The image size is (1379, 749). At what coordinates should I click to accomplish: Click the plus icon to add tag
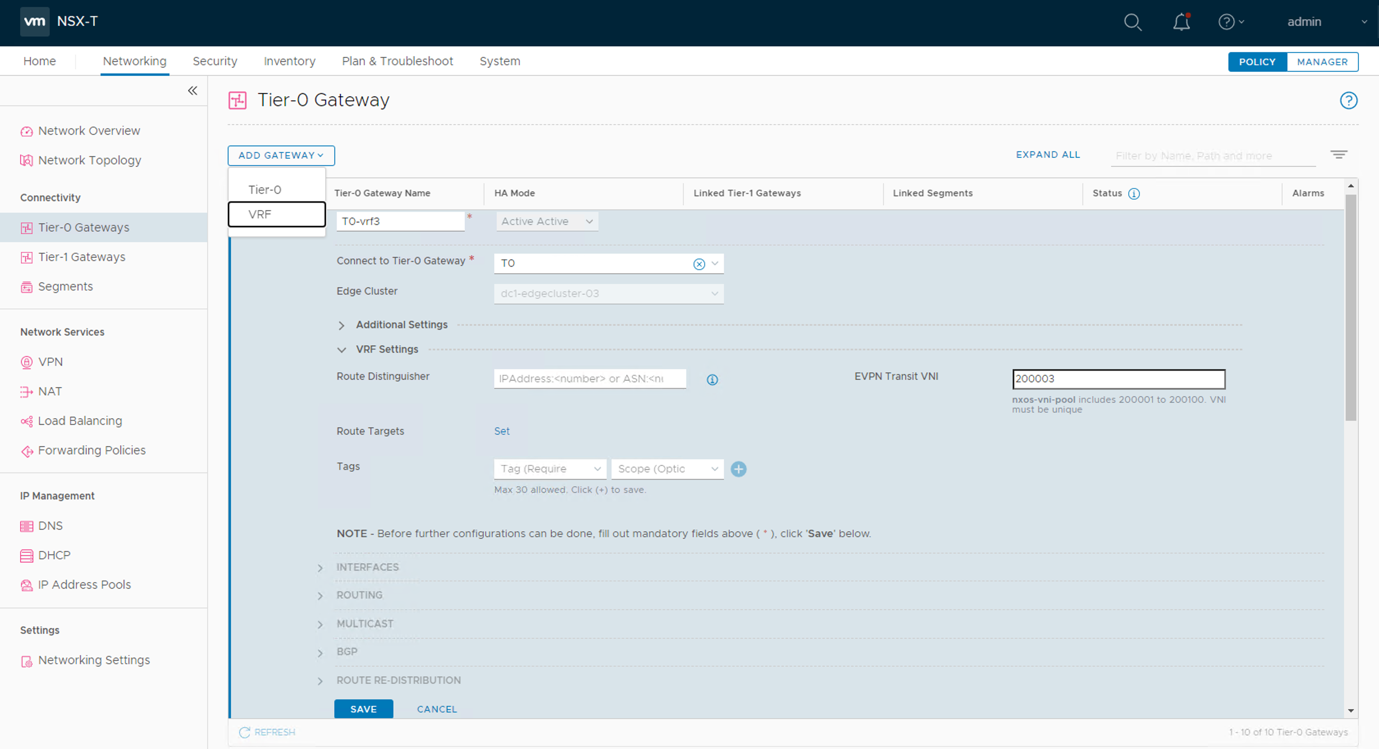coord(738,469)
